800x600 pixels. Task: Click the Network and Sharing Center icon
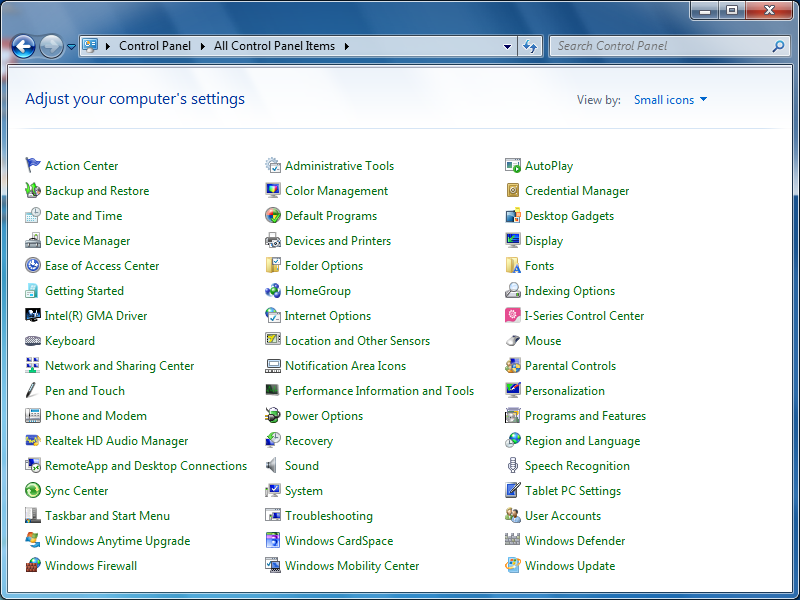[33, 365]
